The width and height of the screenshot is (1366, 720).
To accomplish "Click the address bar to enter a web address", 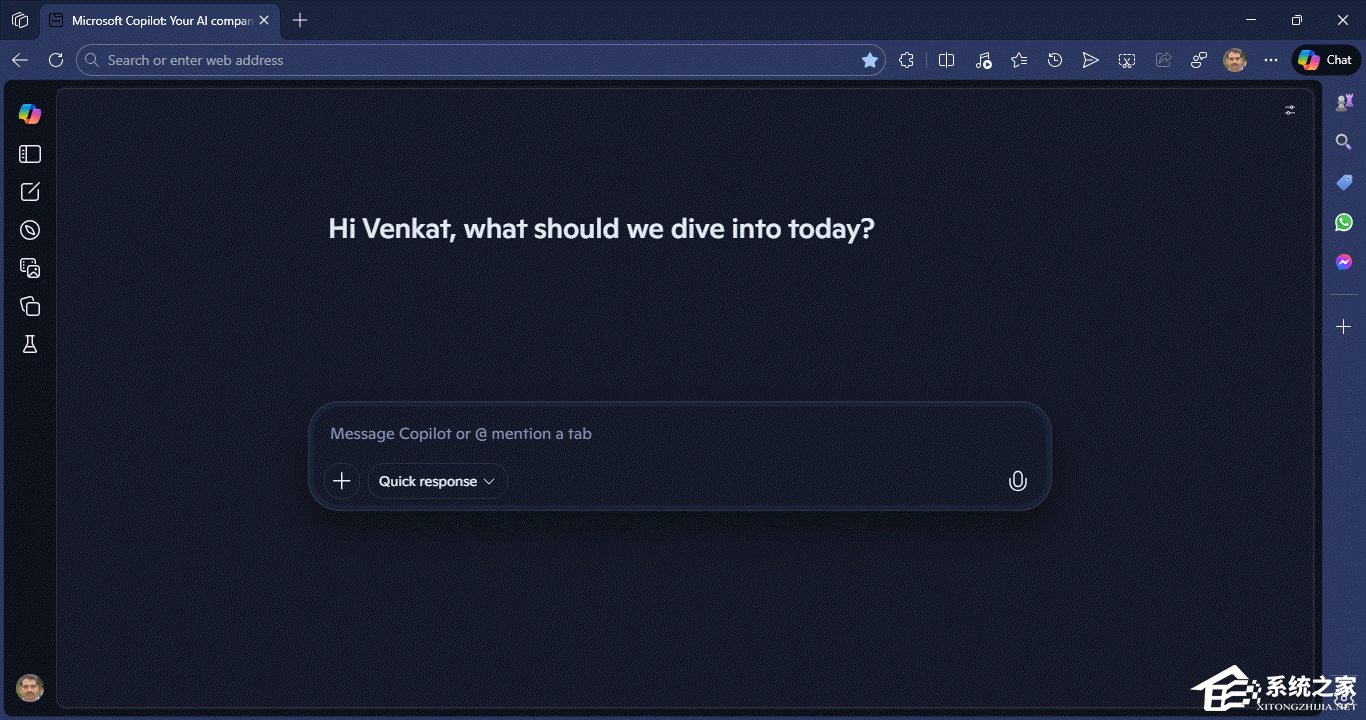I will [480, 60].
